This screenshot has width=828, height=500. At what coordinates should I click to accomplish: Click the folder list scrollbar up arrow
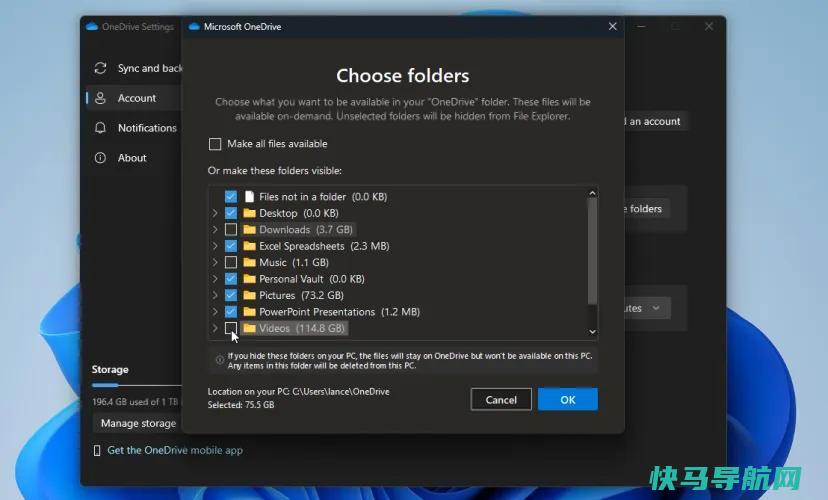[592, 193]
